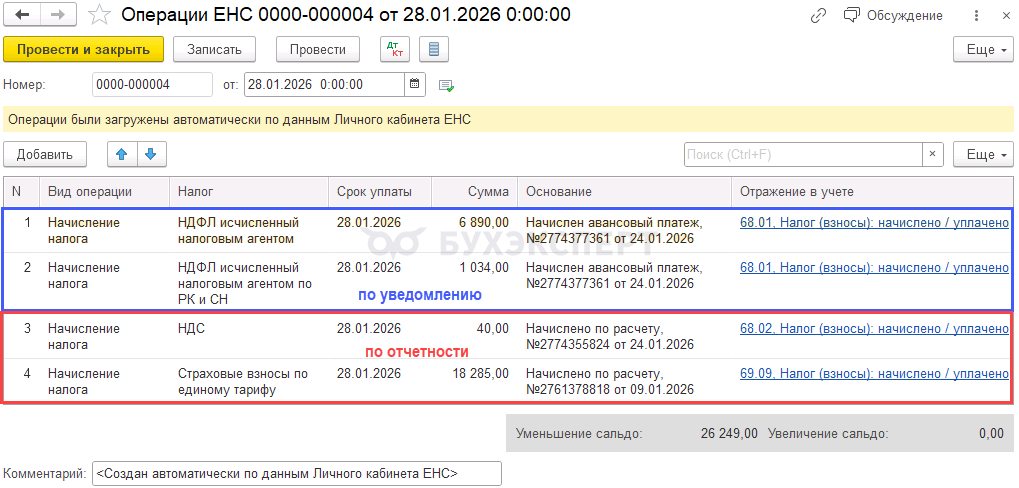Open 68.02 link for НДС row

[x=874, y=329]
